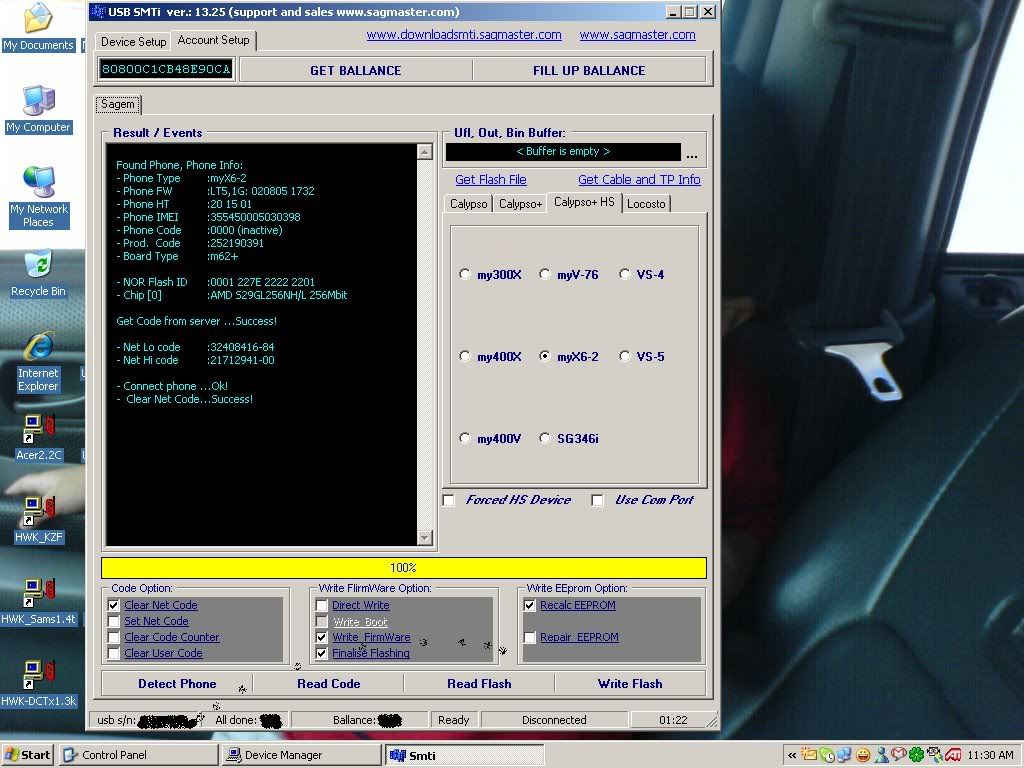This screenshot has height=768, width=1024.
Task: Select the myV-76 radio button
Action: [x=545, y=274]
